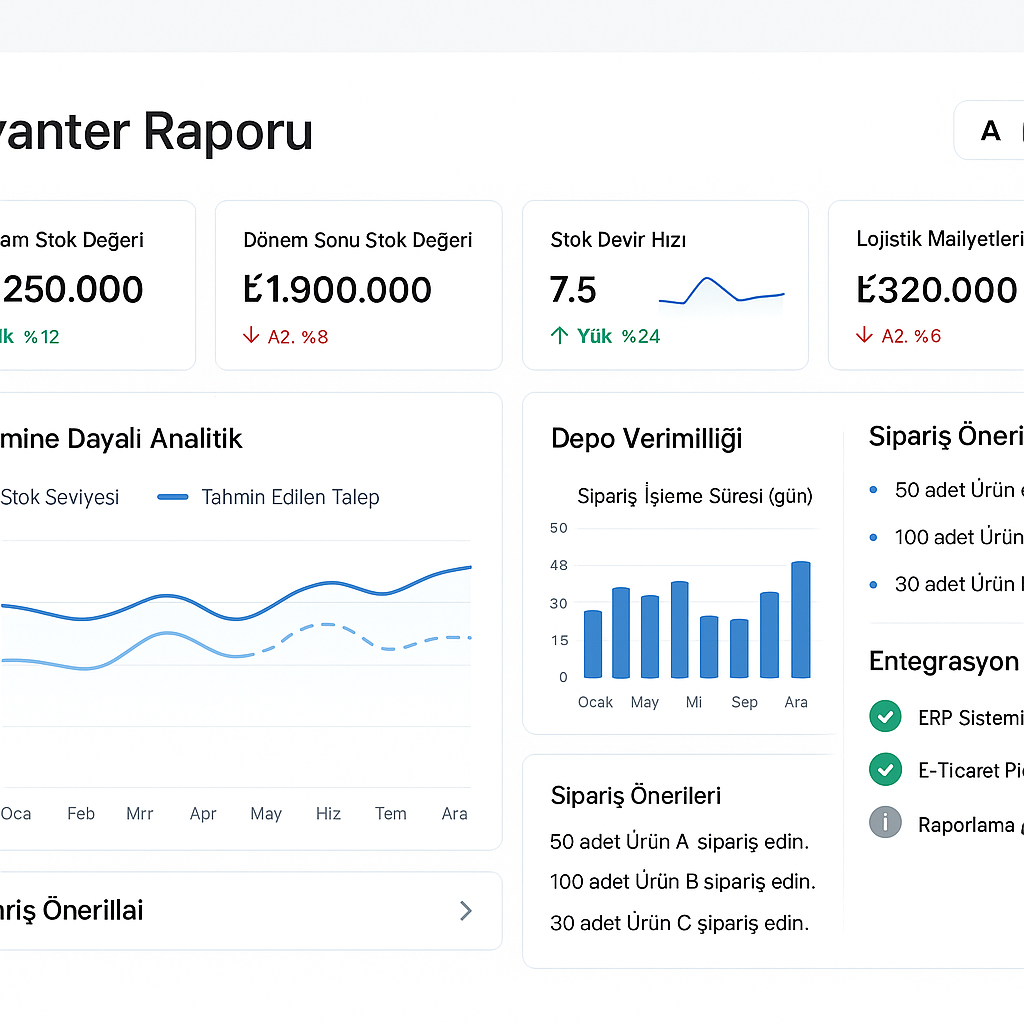Viewport: 1024px width, 1024px height.
Task: Click '30 adet Ürün C şipariş edin' suggestion
Action: pyautogui.click(x=679, y=923)
